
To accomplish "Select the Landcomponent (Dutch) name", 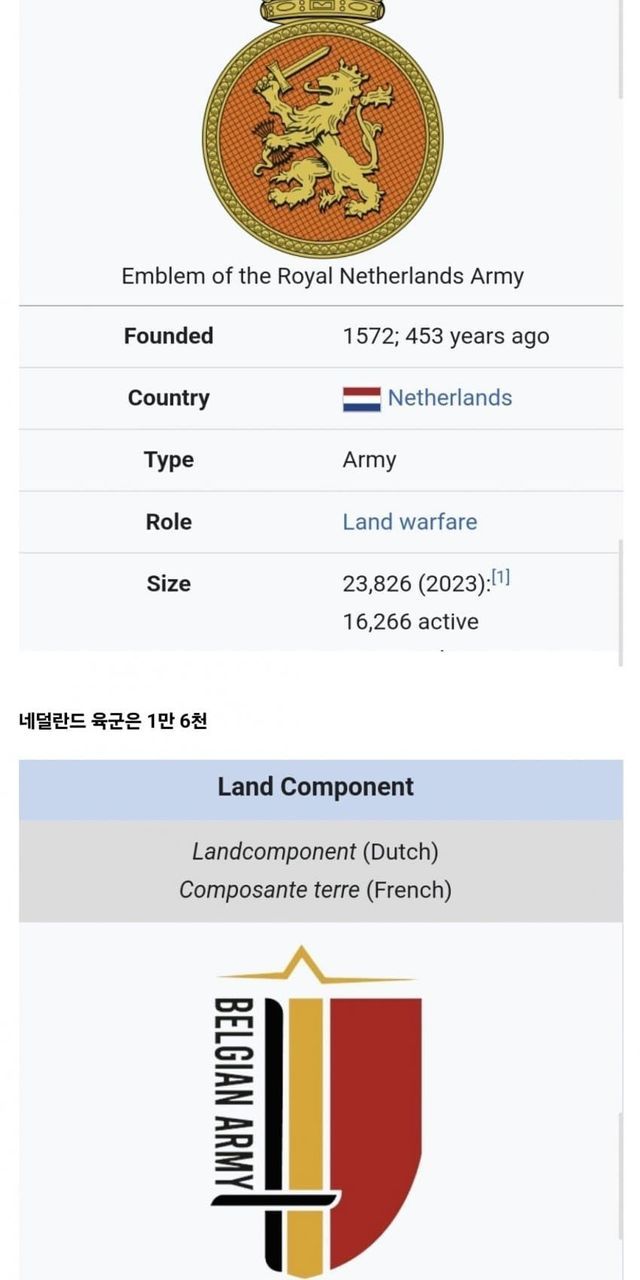I will pos(315,852).
